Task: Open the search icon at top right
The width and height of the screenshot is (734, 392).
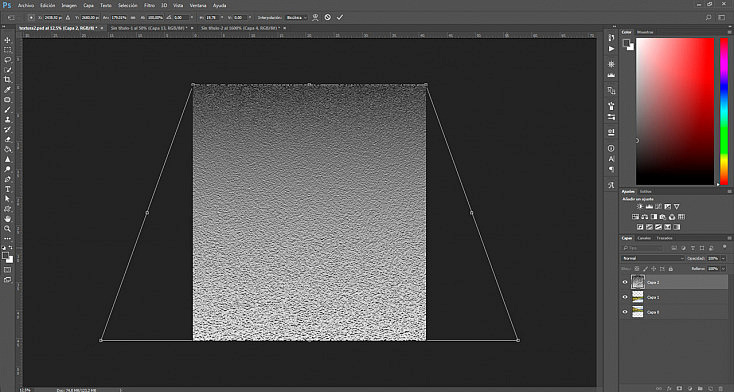Action: coord(708,17)
